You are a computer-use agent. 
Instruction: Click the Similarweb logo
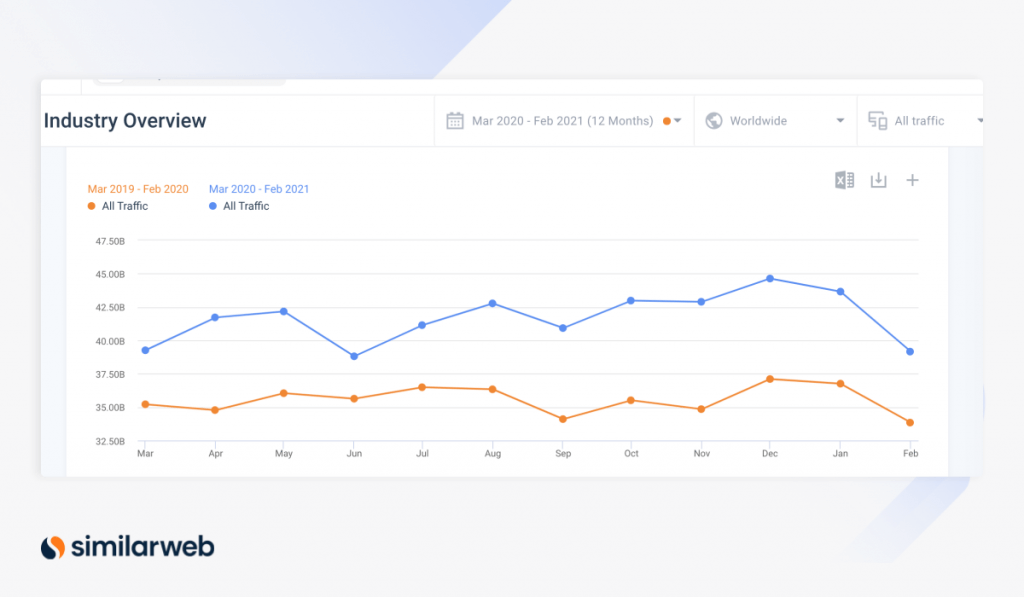[129, 547]
